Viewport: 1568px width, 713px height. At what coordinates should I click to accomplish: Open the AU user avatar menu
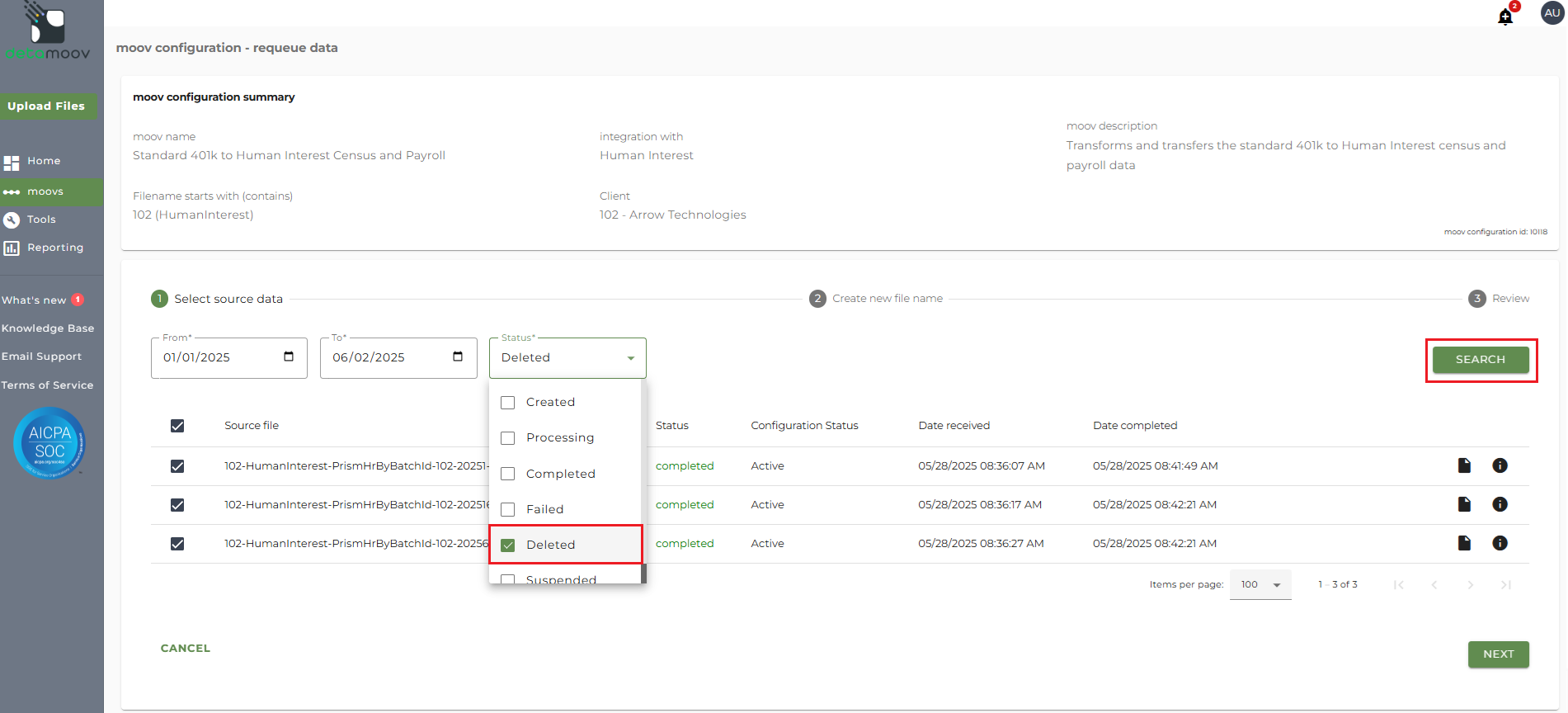click(x=1552, y=13)
